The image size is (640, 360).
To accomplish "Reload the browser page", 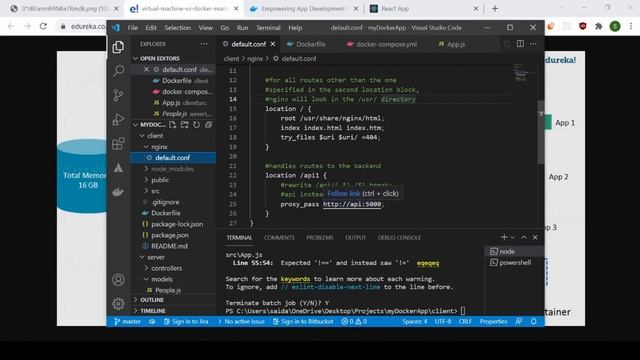I will click(x=43, y=26).
